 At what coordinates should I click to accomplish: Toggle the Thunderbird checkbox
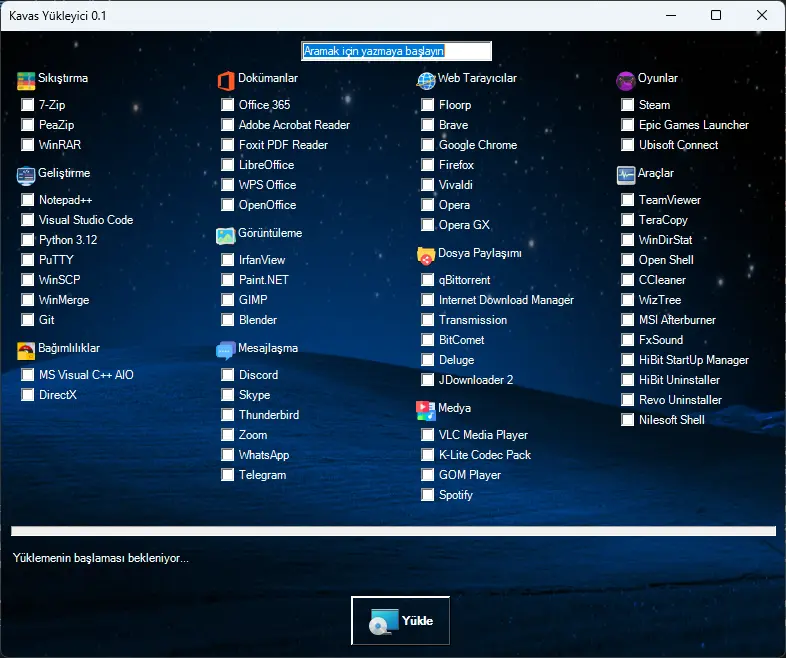(228, 415)
